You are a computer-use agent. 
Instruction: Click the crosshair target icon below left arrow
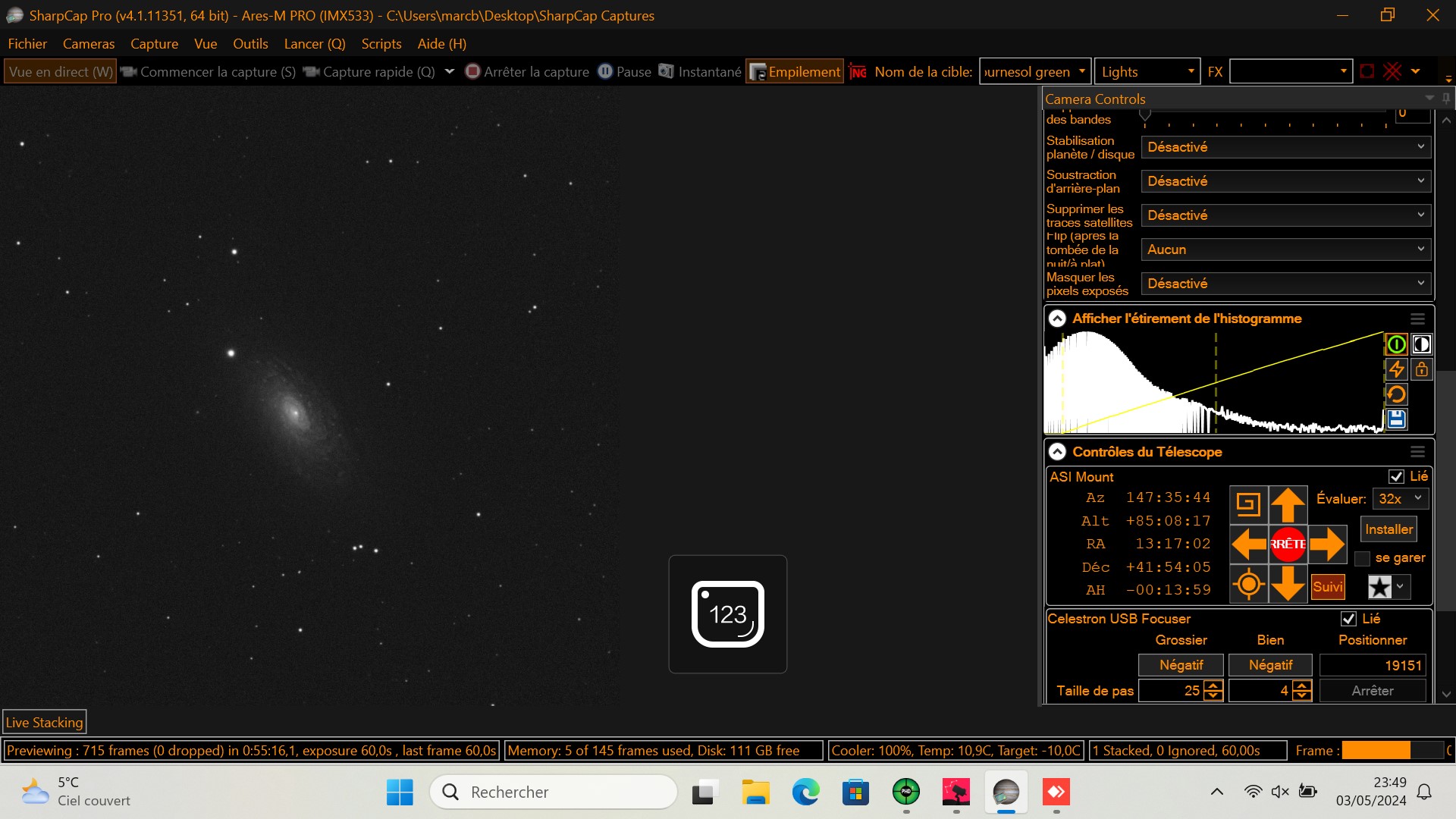(1248, 585)
